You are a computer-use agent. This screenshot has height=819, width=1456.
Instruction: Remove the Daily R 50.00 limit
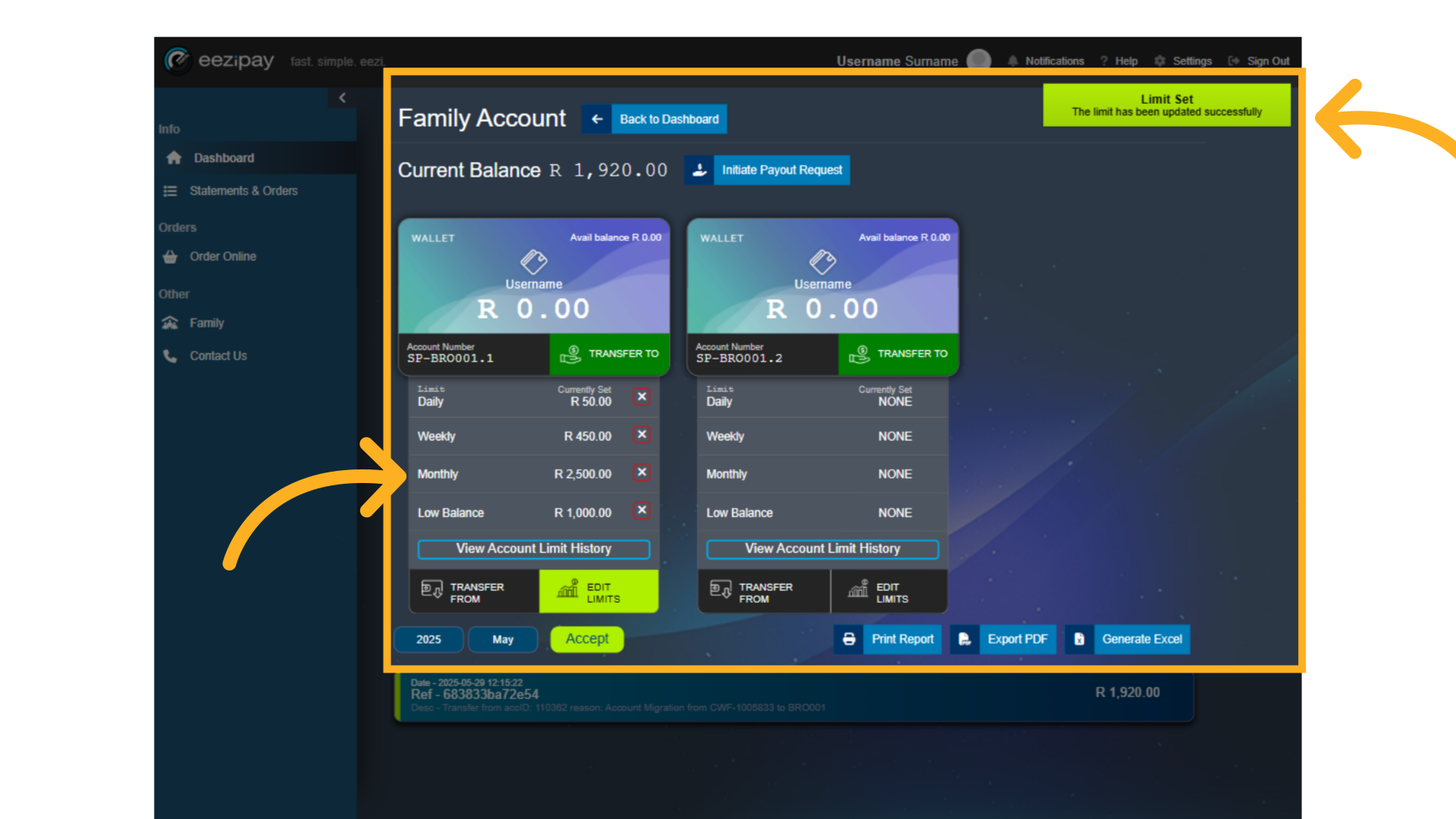click(642, 397)
